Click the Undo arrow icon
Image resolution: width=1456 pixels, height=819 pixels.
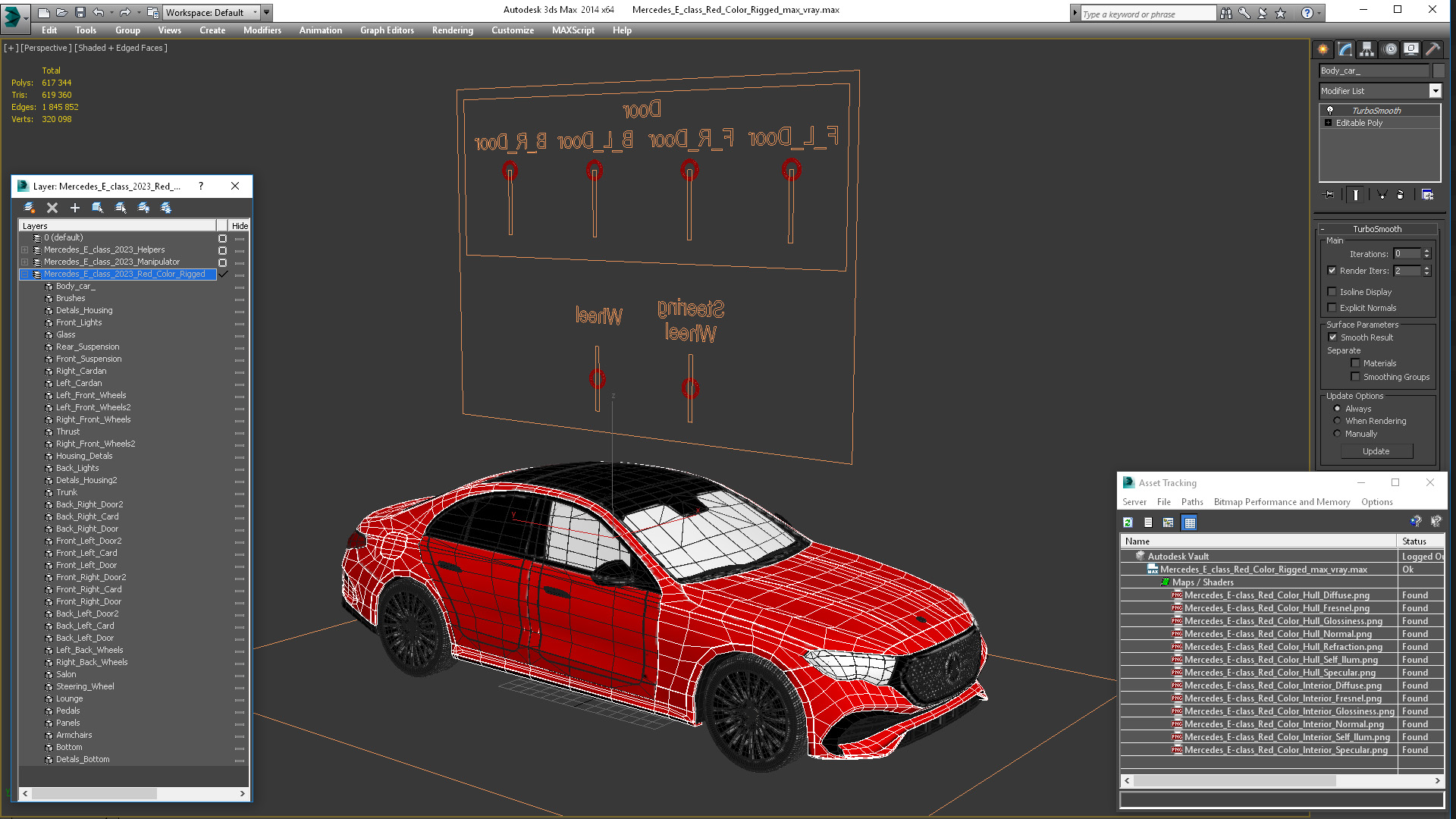coord(98,12)
